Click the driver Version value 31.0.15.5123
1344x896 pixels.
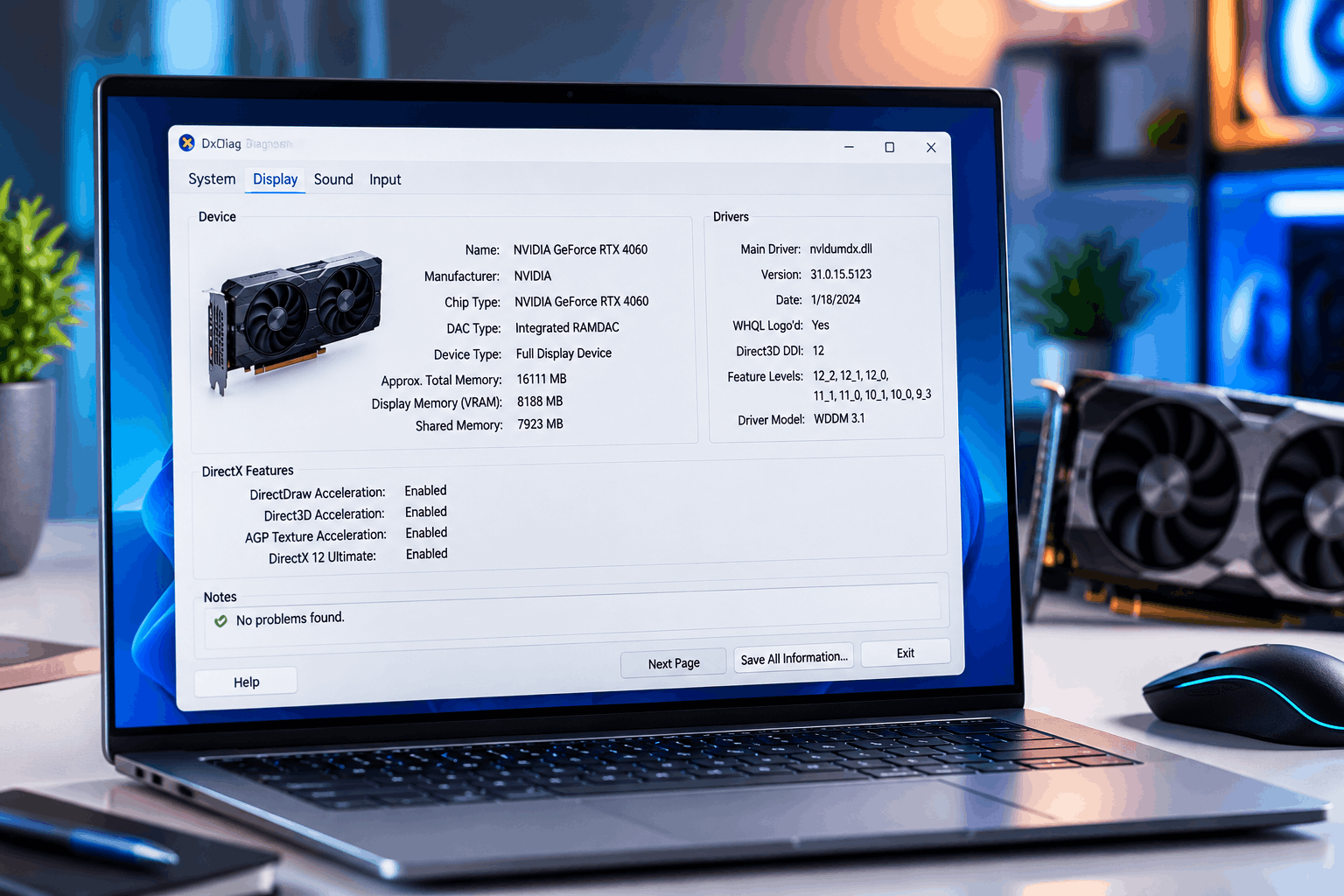point(841,274)
